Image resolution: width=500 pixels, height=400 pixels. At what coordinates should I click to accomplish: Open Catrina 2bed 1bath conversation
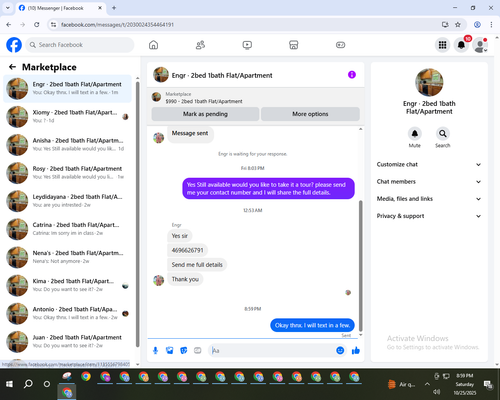(x=67, y=229)
